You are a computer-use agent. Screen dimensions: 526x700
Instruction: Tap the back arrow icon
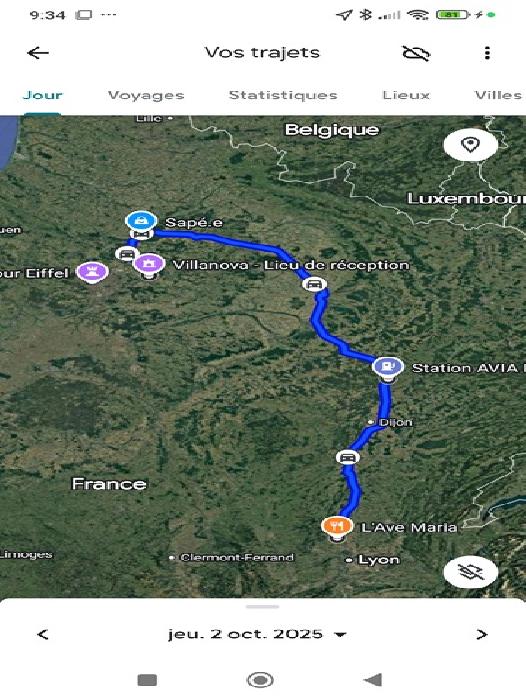coord(38,53)
